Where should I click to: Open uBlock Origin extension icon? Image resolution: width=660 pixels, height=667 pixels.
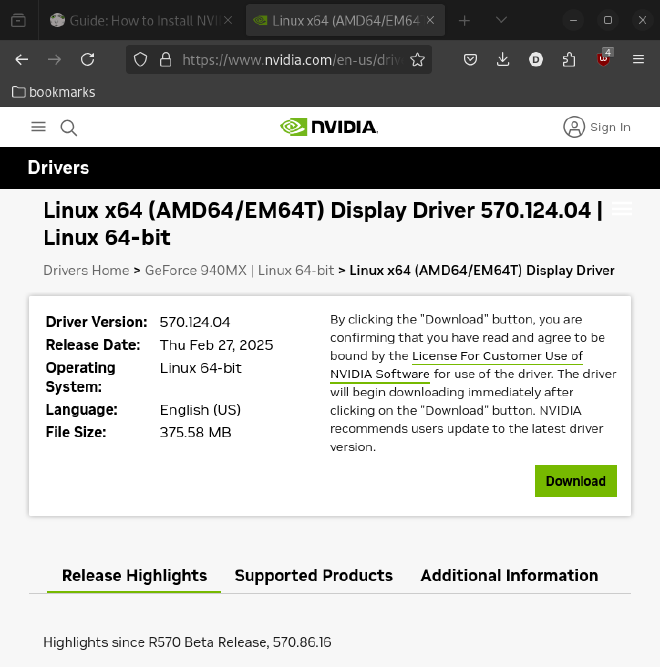604,59
